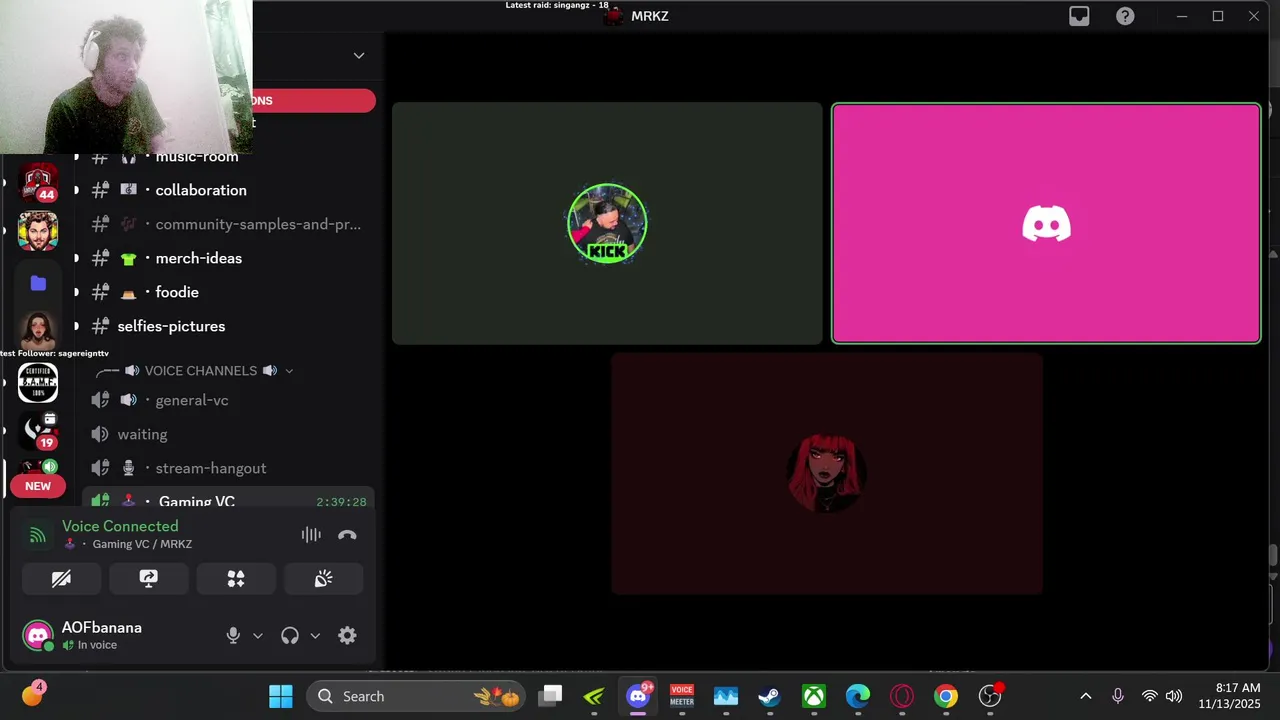Select the red-haired avatar participant tile
This screenshot has width=1280, height=720.
pos(827,474)
